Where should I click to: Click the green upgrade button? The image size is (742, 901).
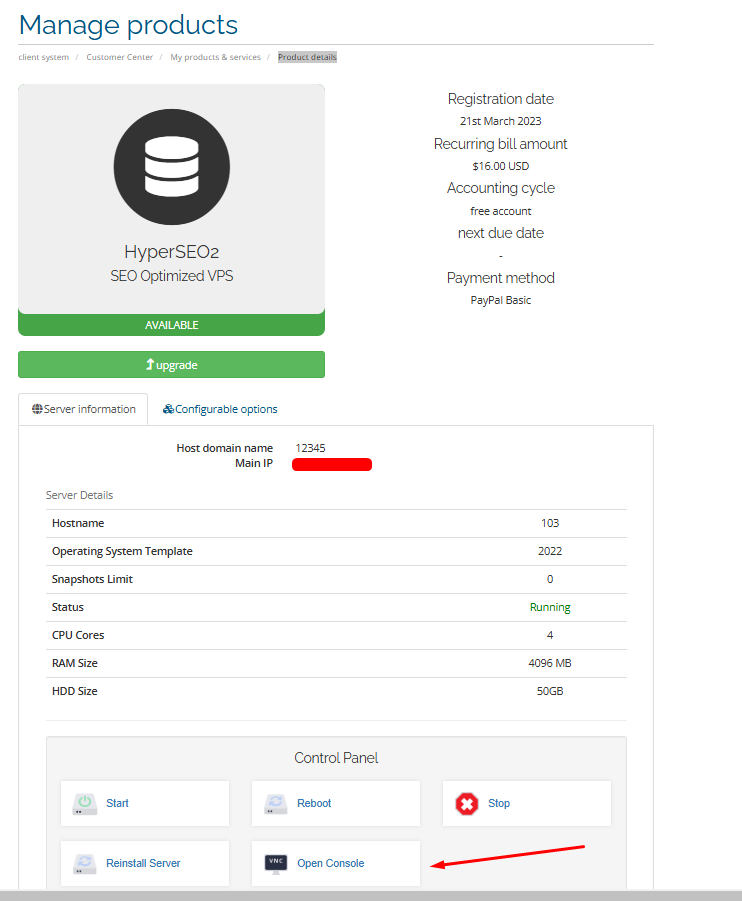[171, 365]
